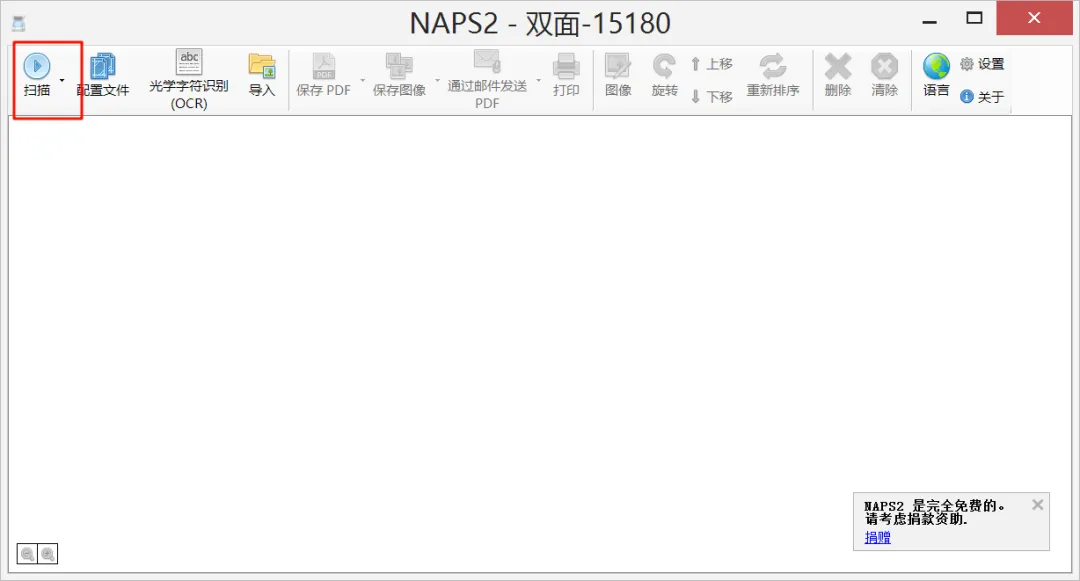
Task: Open the 语言 language menu
Action: point(936,75)
